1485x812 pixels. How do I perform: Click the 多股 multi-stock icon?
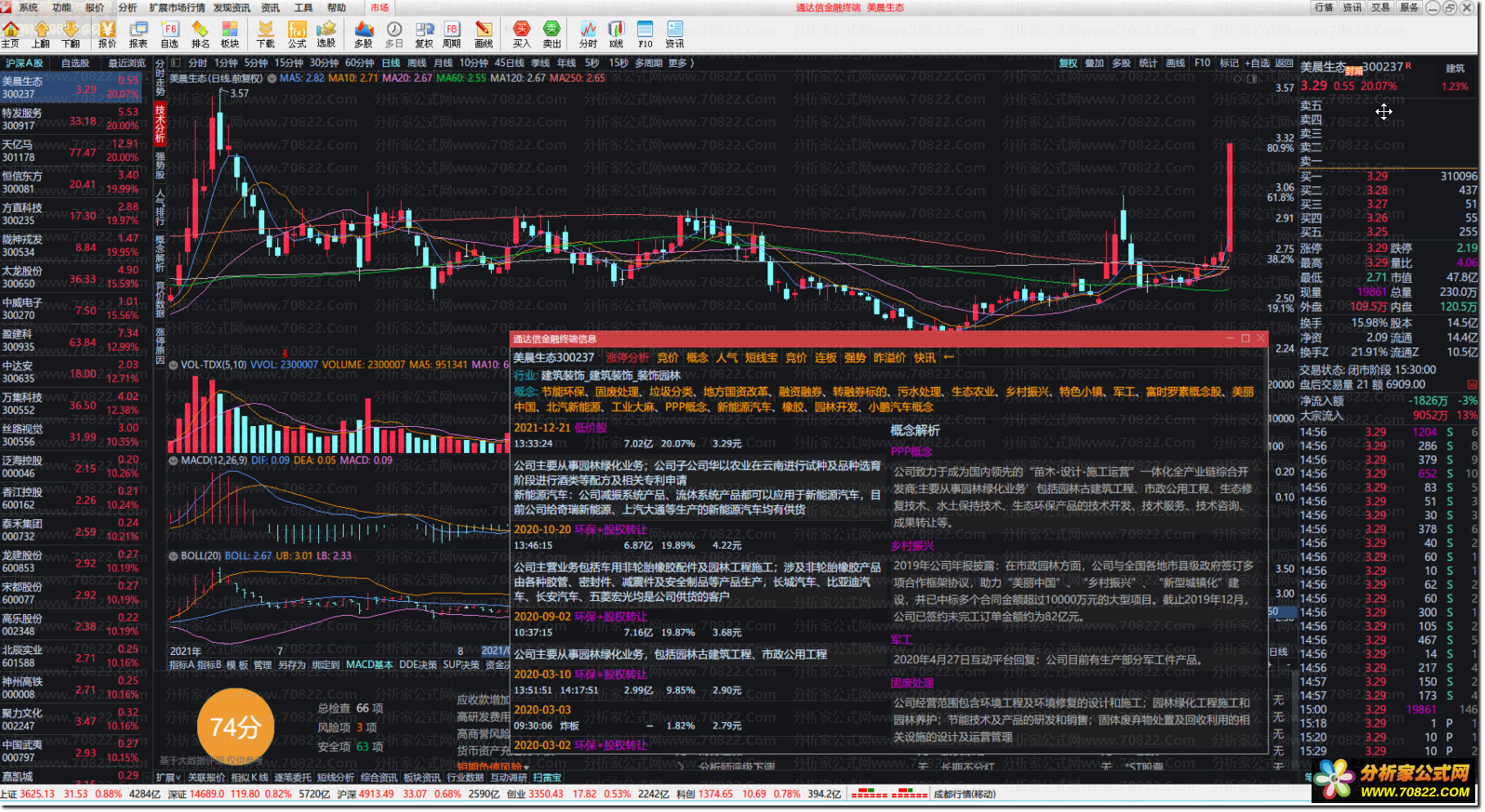[x=363, y=35]
